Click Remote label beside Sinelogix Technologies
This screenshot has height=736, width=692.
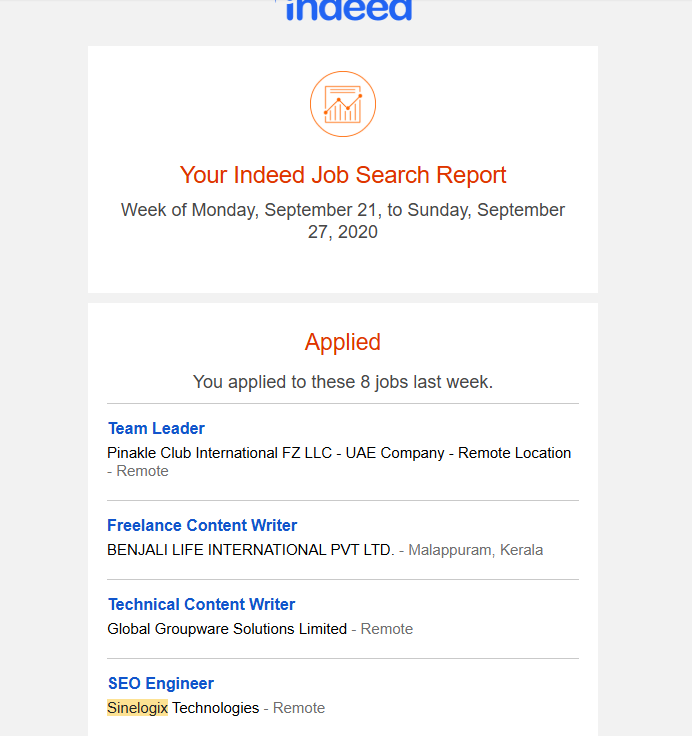click(299, 708)
